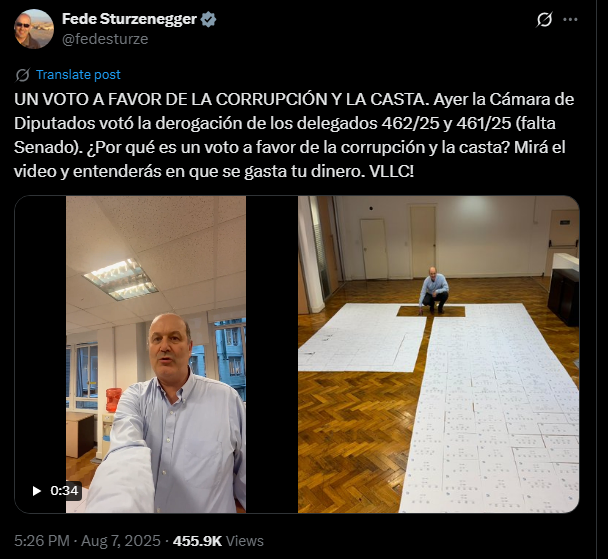The image size is (608, 559).
Task: Open the photo of papers on the floor
Action: click(x=439, y=354)
